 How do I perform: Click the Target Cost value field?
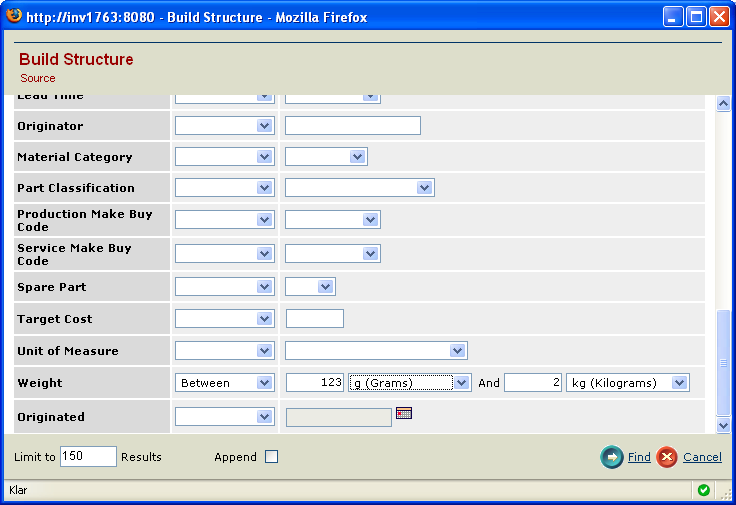pyautogui.click(x=314, y=319)
